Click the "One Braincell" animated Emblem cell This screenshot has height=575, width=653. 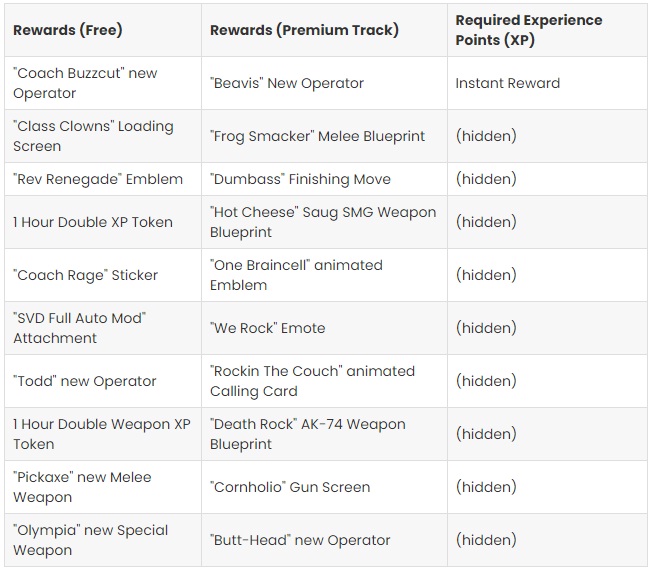pos(324,275)
